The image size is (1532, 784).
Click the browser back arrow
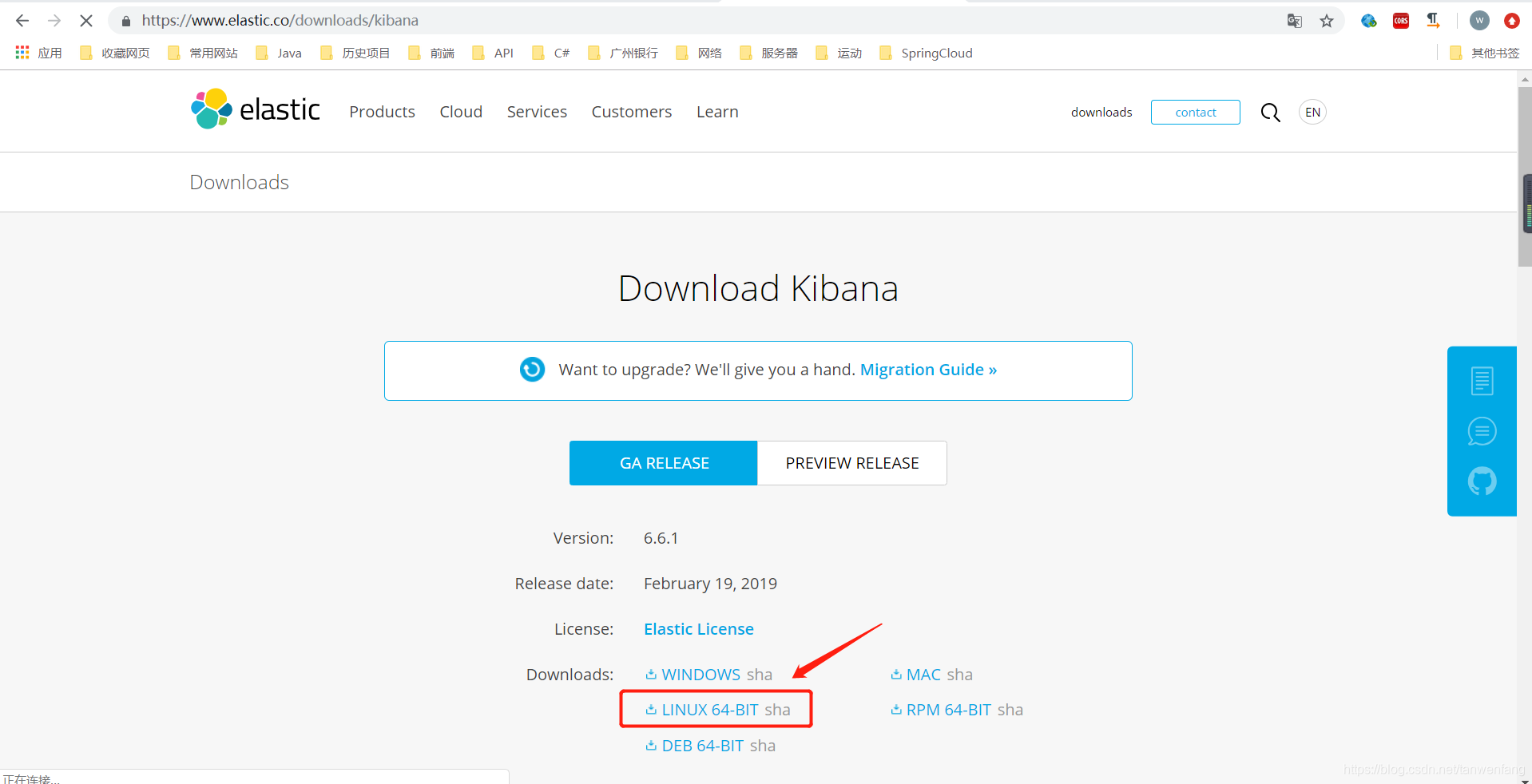22,21
